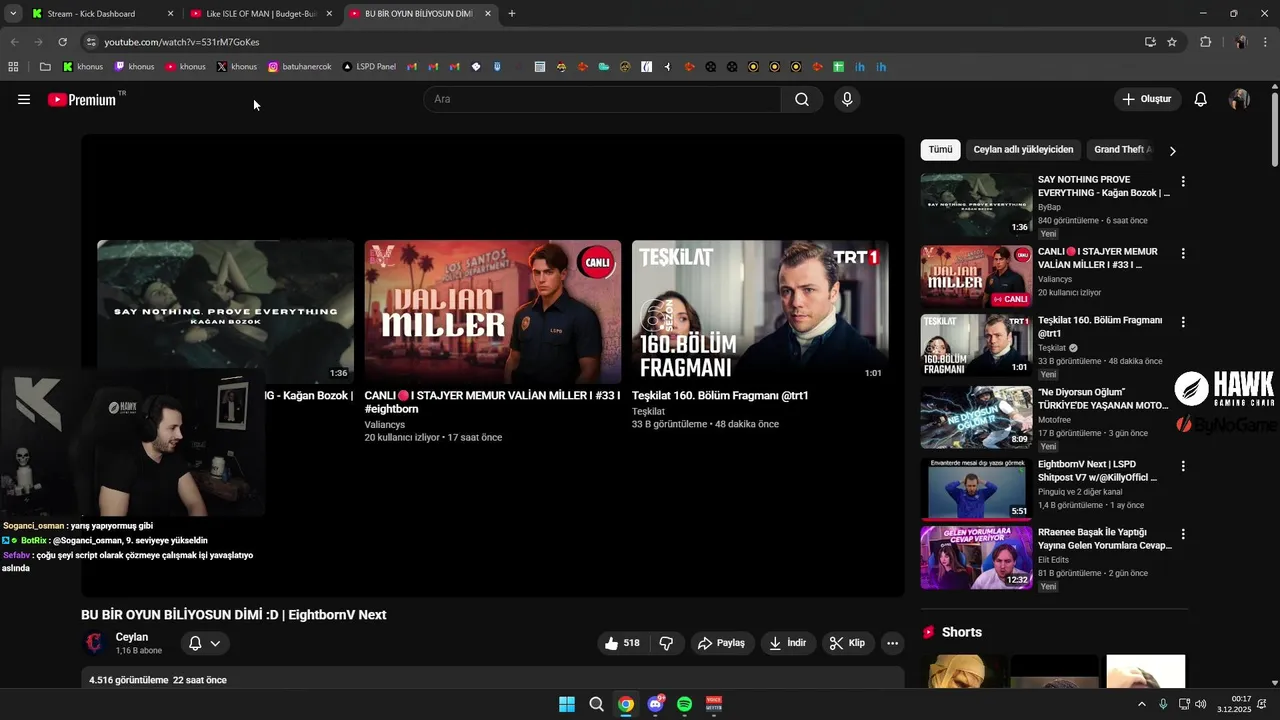The height and width of the screenshot is (720, 1280).
Task: Open options for Ne Diyorsun Oğlum sidebar video
Action: pyautogui.click(x=1183, y=394)
